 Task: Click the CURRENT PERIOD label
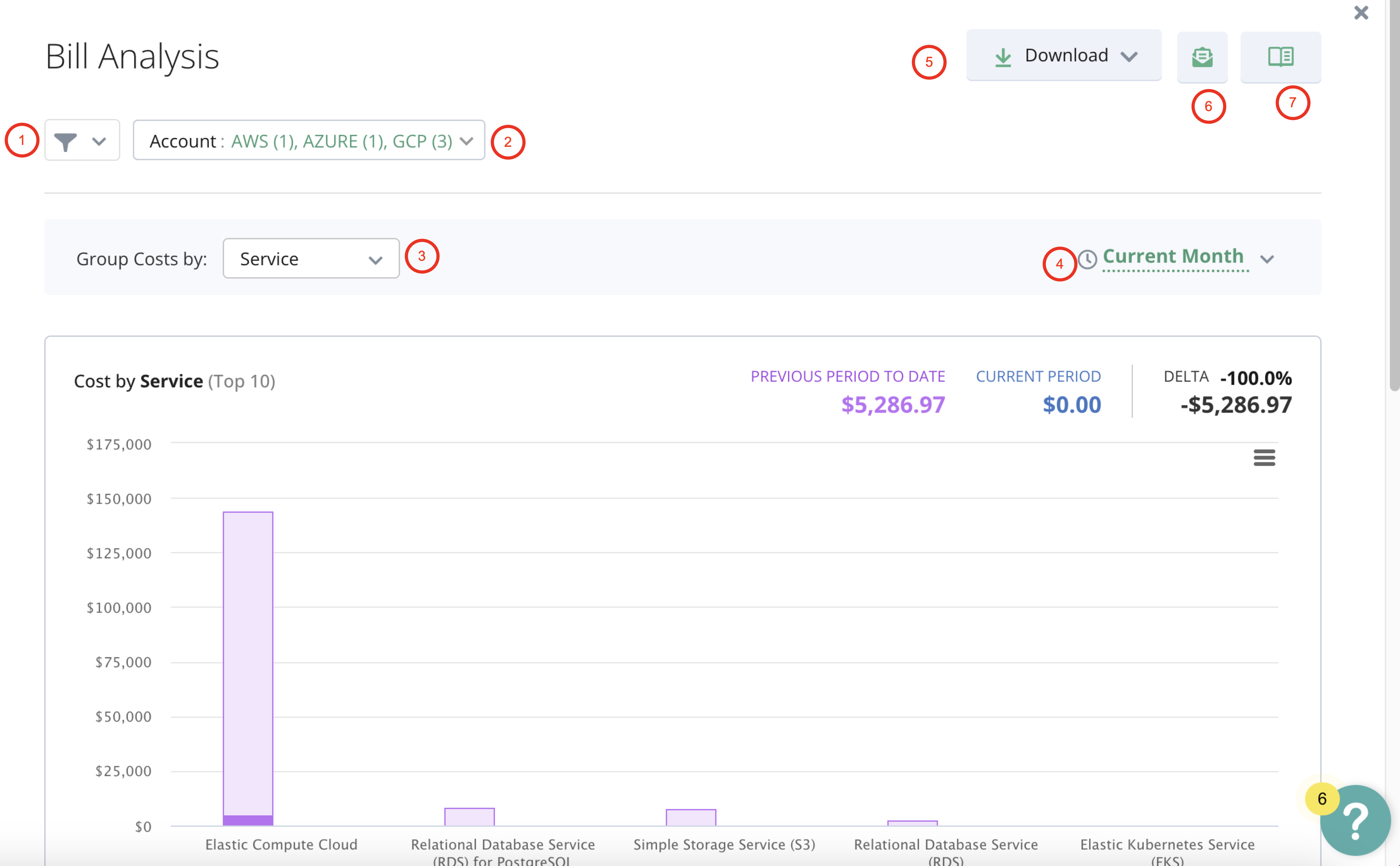[1038, 376]
